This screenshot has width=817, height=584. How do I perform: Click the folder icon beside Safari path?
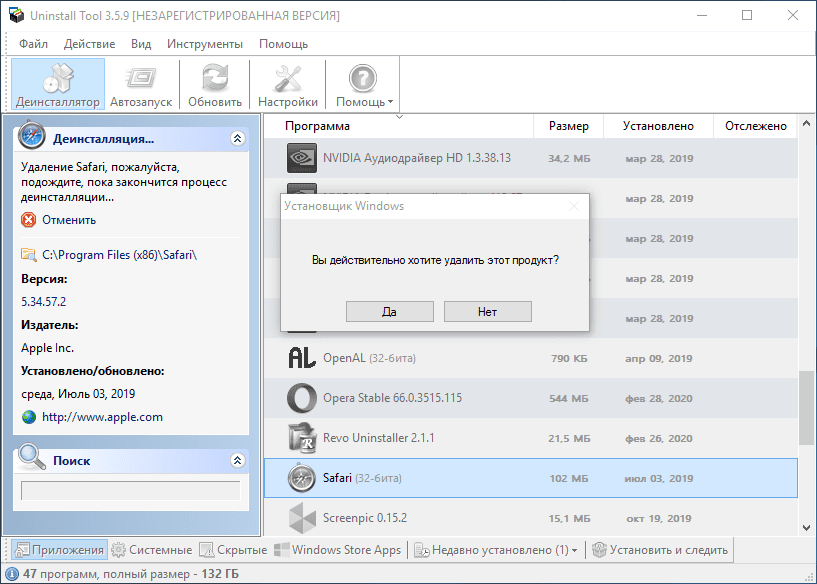[x=29, y=254]
